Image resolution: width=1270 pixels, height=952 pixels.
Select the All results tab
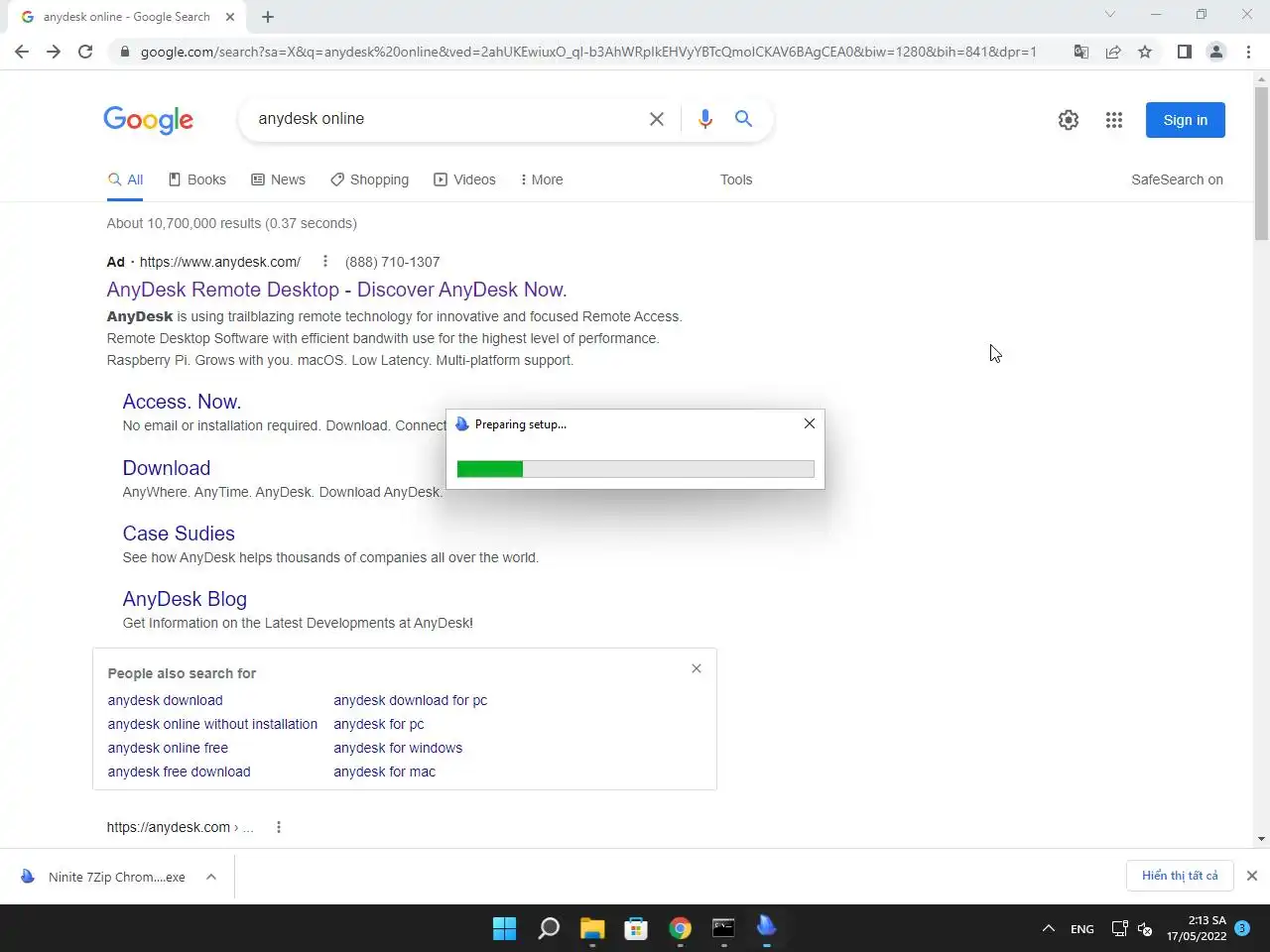126,179
